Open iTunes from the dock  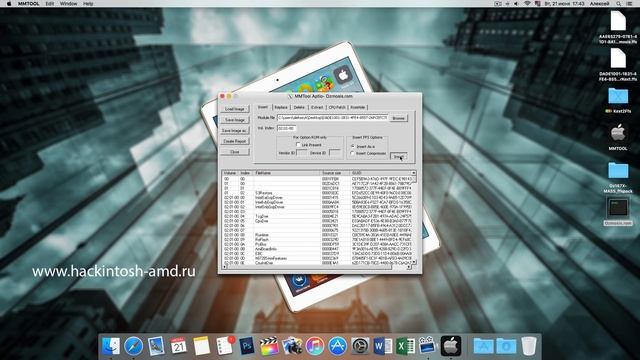[314, 346]
